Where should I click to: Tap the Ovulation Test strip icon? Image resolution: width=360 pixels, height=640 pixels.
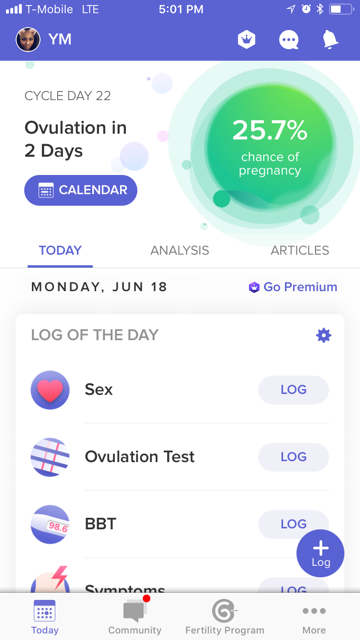50,457
